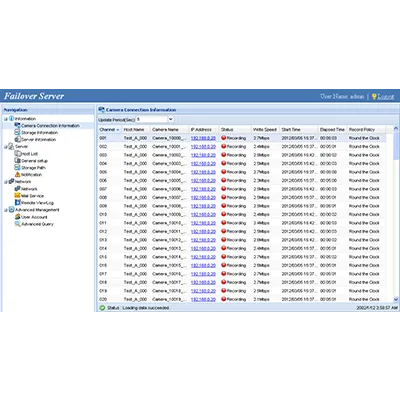Click red Recording icon for channel 001
The height and width of the screenshot is (400, 400).
click(x=224, y=138)
